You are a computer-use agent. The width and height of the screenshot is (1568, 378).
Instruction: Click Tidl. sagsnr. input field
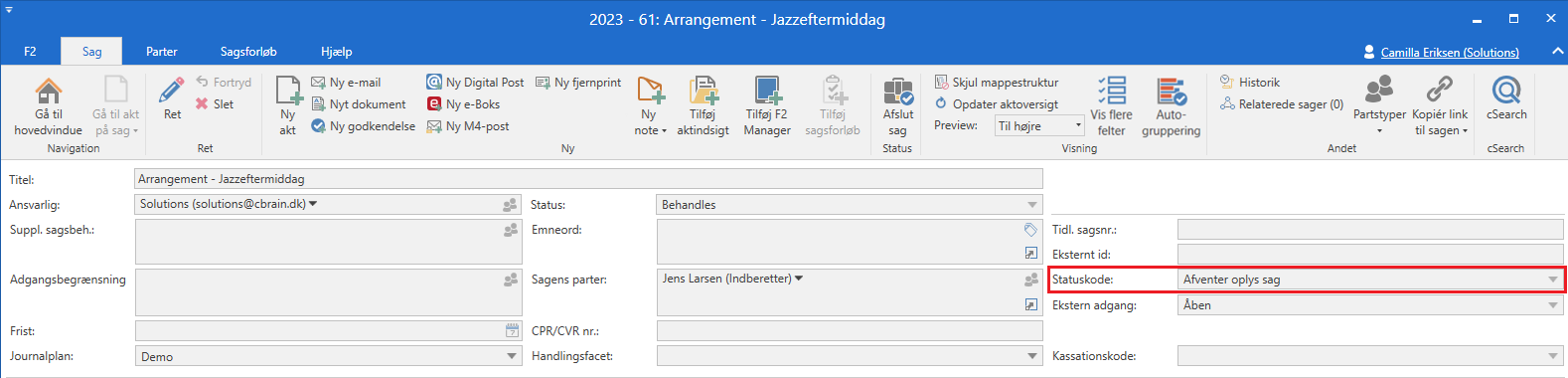[x=1370, y=230]
